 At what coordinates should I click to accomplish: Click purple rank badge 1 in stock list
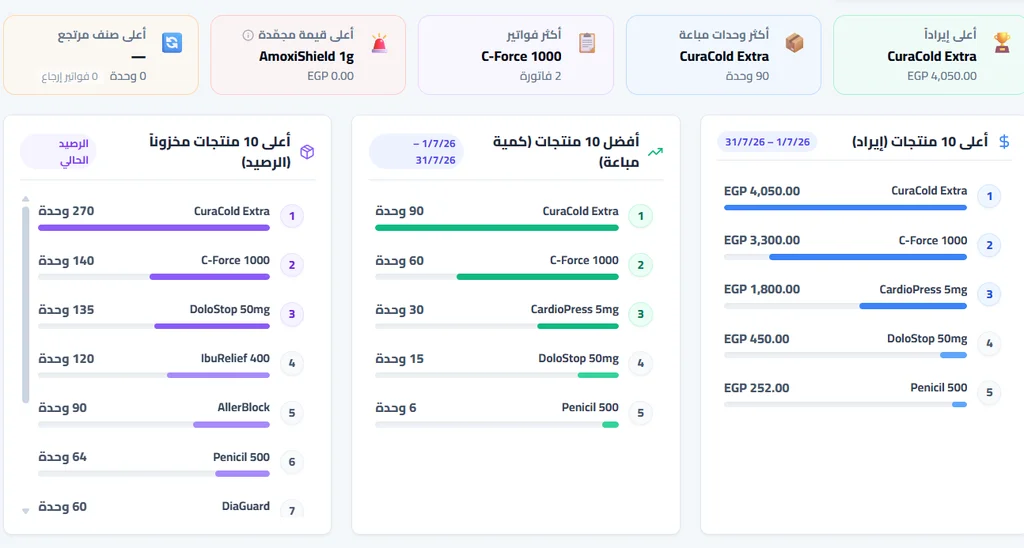pyautogui.click(x=291, y=216)
